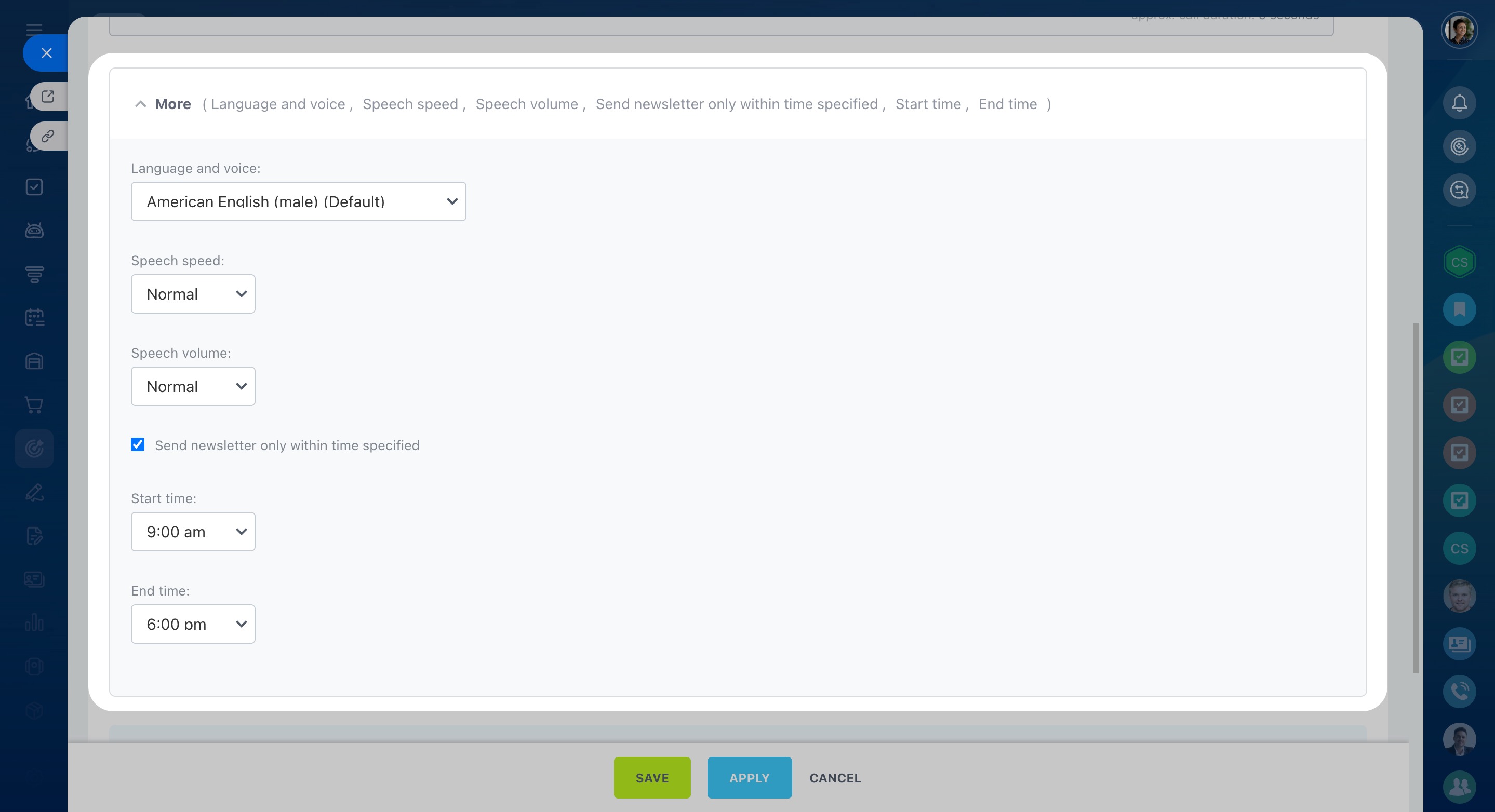Open the phone call icon in right panel
The height and width of the screenshot is (812, 1495).
(x=1459, y=691)
